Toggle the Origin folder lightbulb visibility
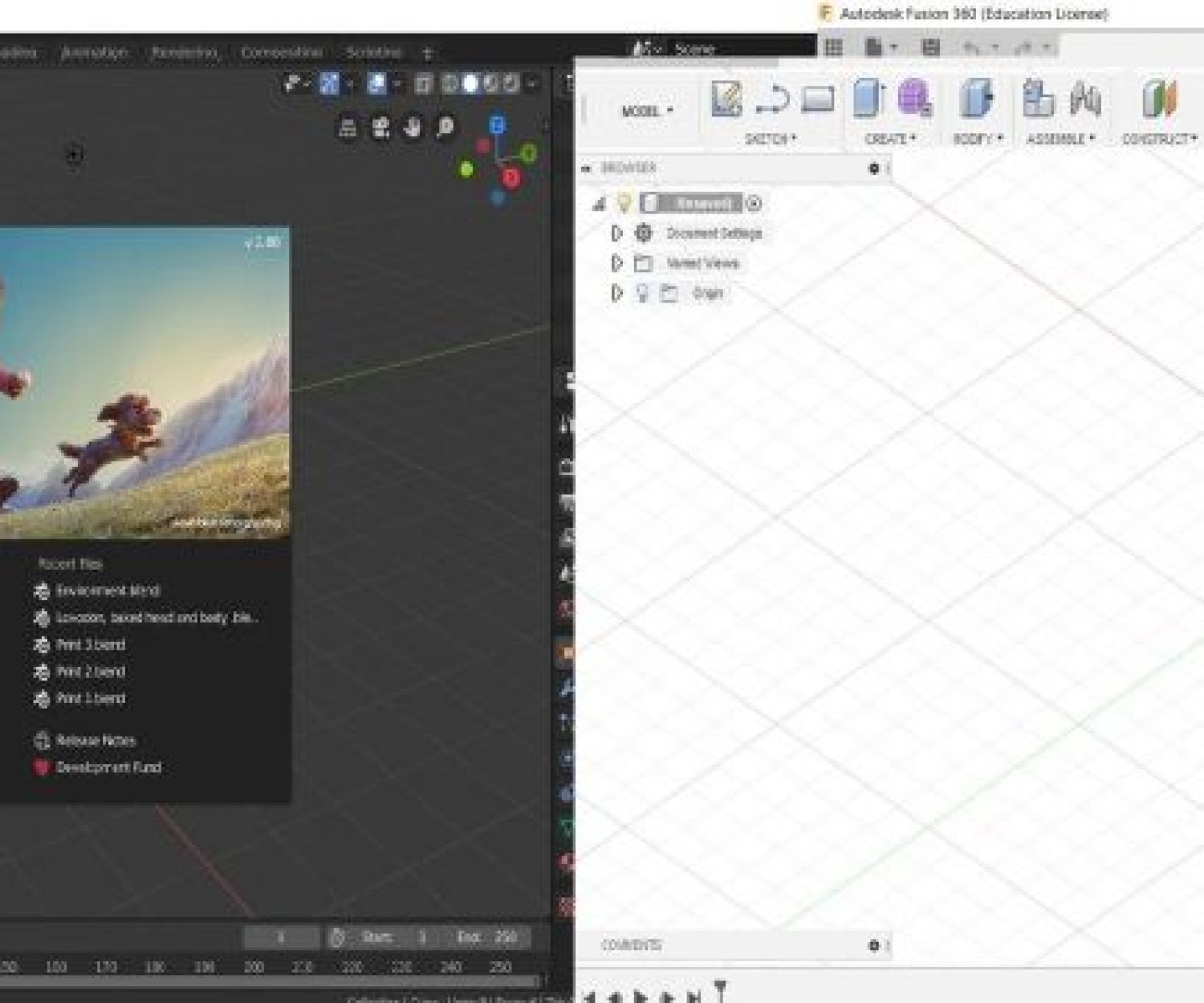Screen dimensions: 1204x1003 pyautogui.click(x=642, y=293)
